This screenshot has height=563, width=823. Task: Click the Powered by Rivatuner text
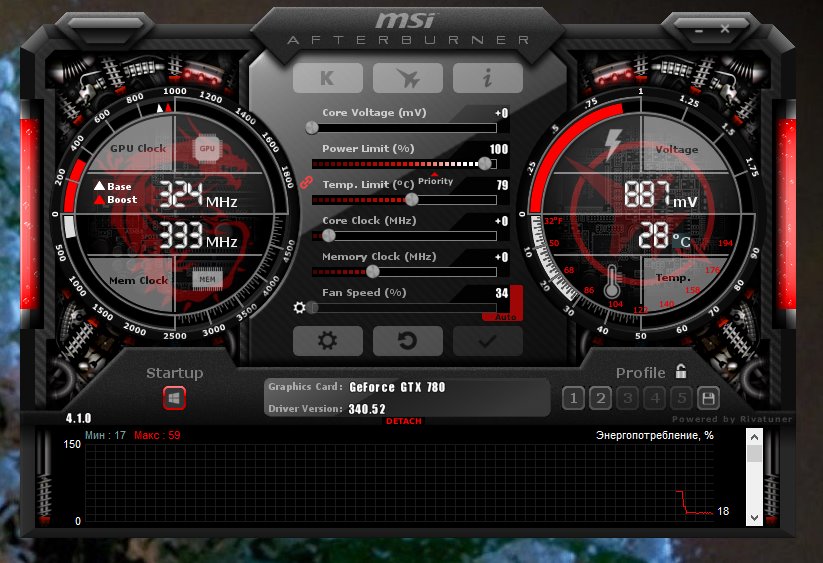(x=732, y=419)
